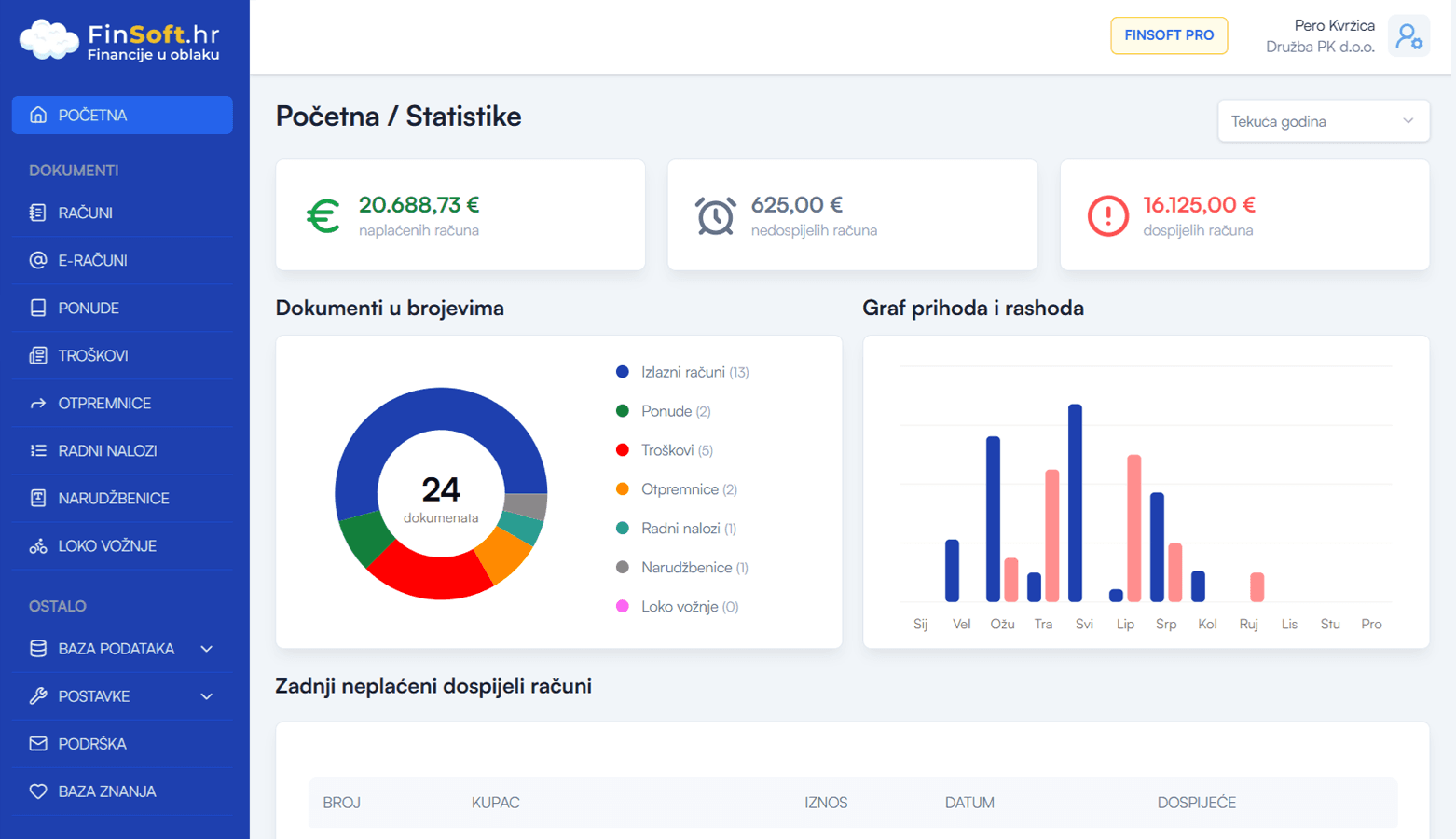
Task: Select Radni nalozi in the sidebar
Action: click(107, 450)
